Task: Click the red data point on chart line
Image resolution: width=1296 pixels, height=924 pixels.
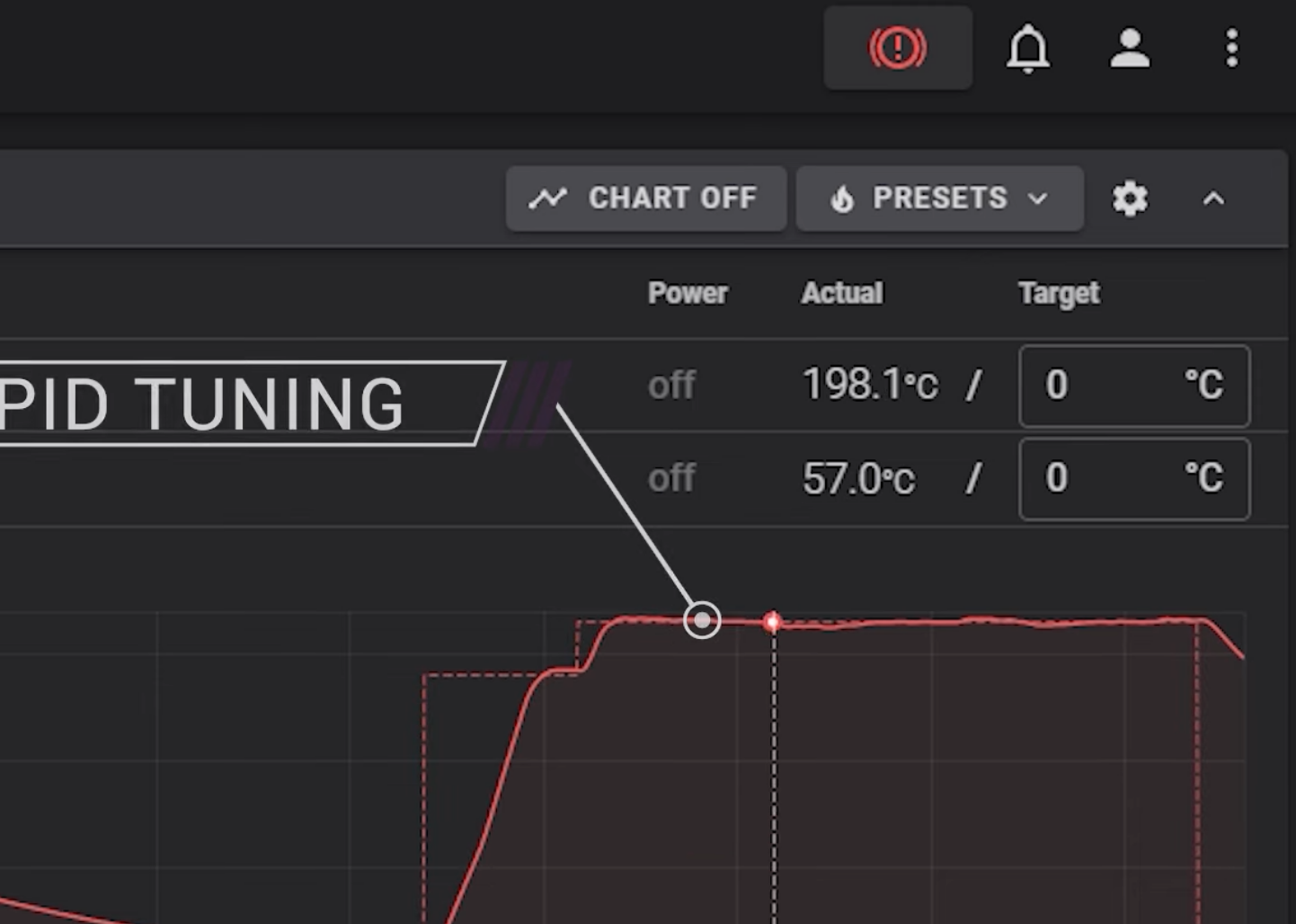Action: click(x=772, y=621)
